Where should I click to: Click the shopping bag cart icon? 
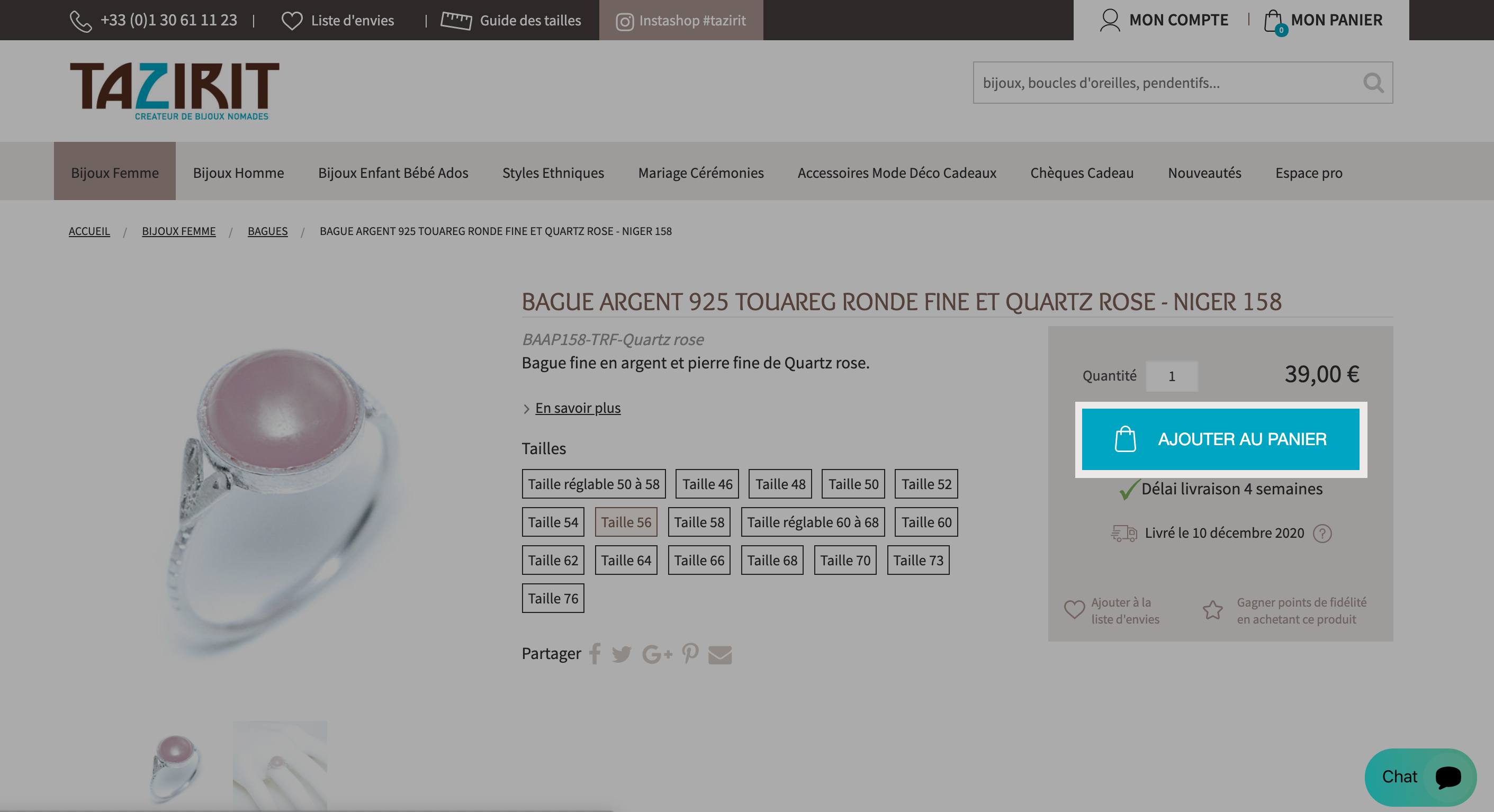tap(1275, 22)
